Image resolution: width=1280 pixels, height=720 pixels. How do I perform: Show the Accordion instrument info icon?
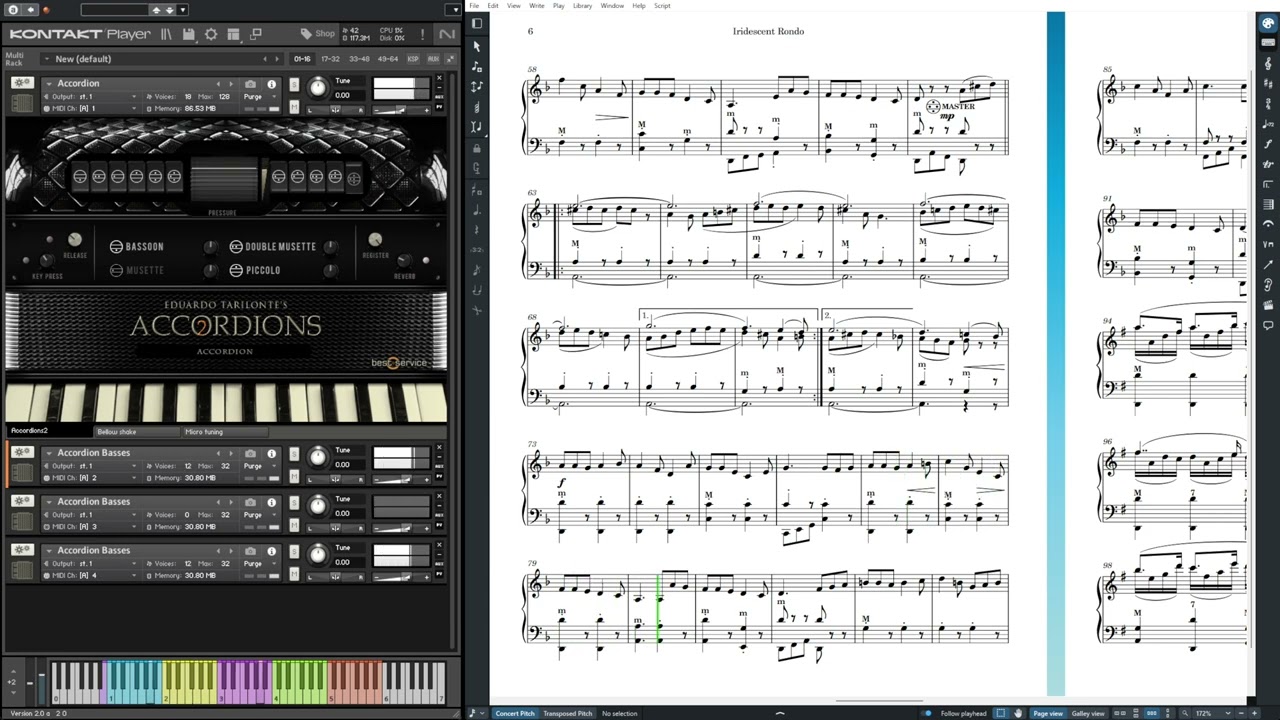click(x=271, y=84)
